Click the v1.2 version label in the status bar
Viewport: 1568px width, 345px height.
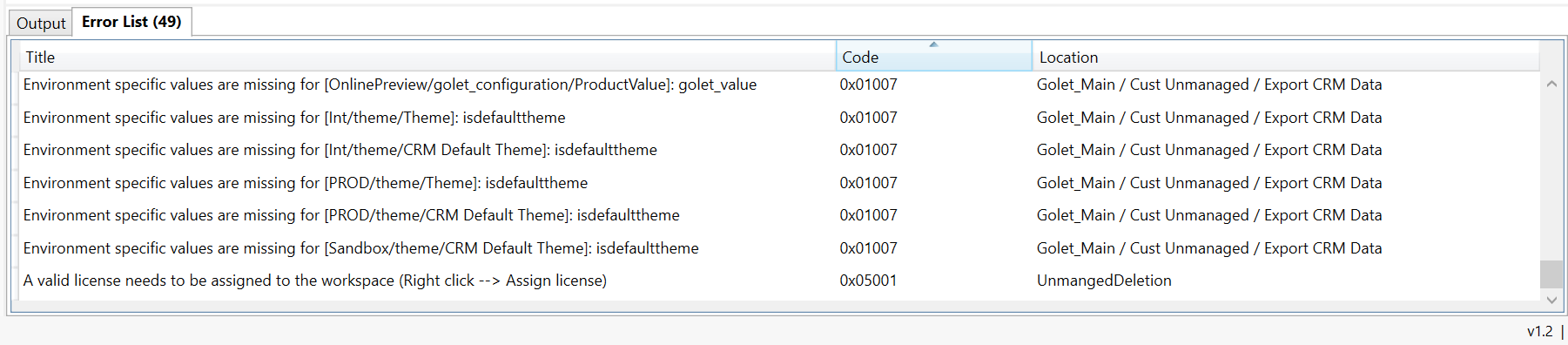[x=1539, y=331]
